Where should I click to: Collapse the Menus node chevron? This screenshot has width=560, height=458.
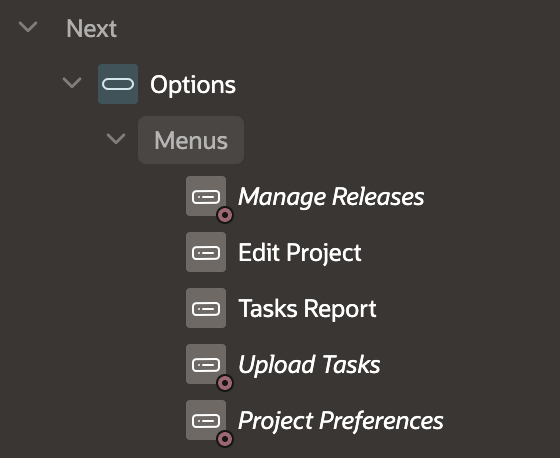click(116, 139)
